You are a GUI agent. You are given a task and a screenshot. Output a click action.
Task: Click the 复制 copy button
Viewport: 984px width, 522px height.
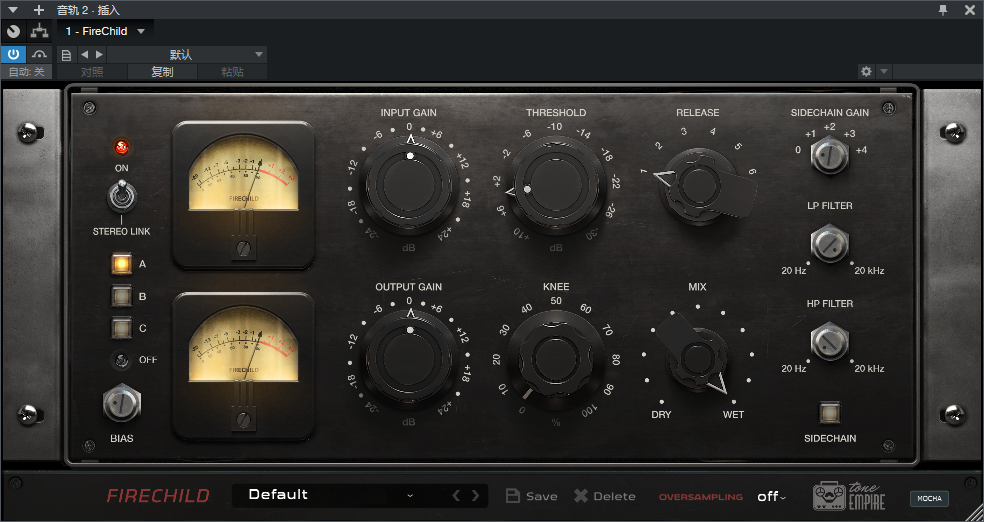[162, 72]
